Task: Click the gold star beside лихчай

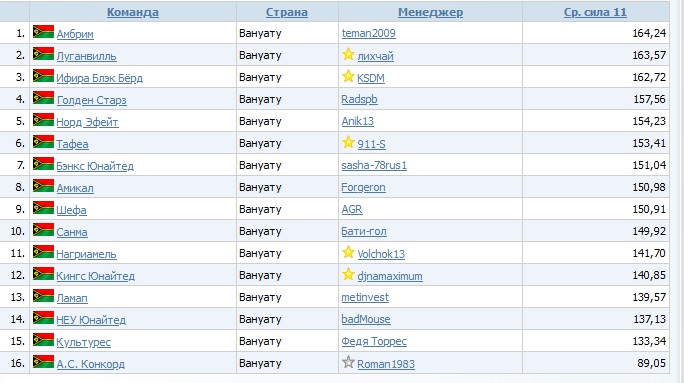Action: 348,55
